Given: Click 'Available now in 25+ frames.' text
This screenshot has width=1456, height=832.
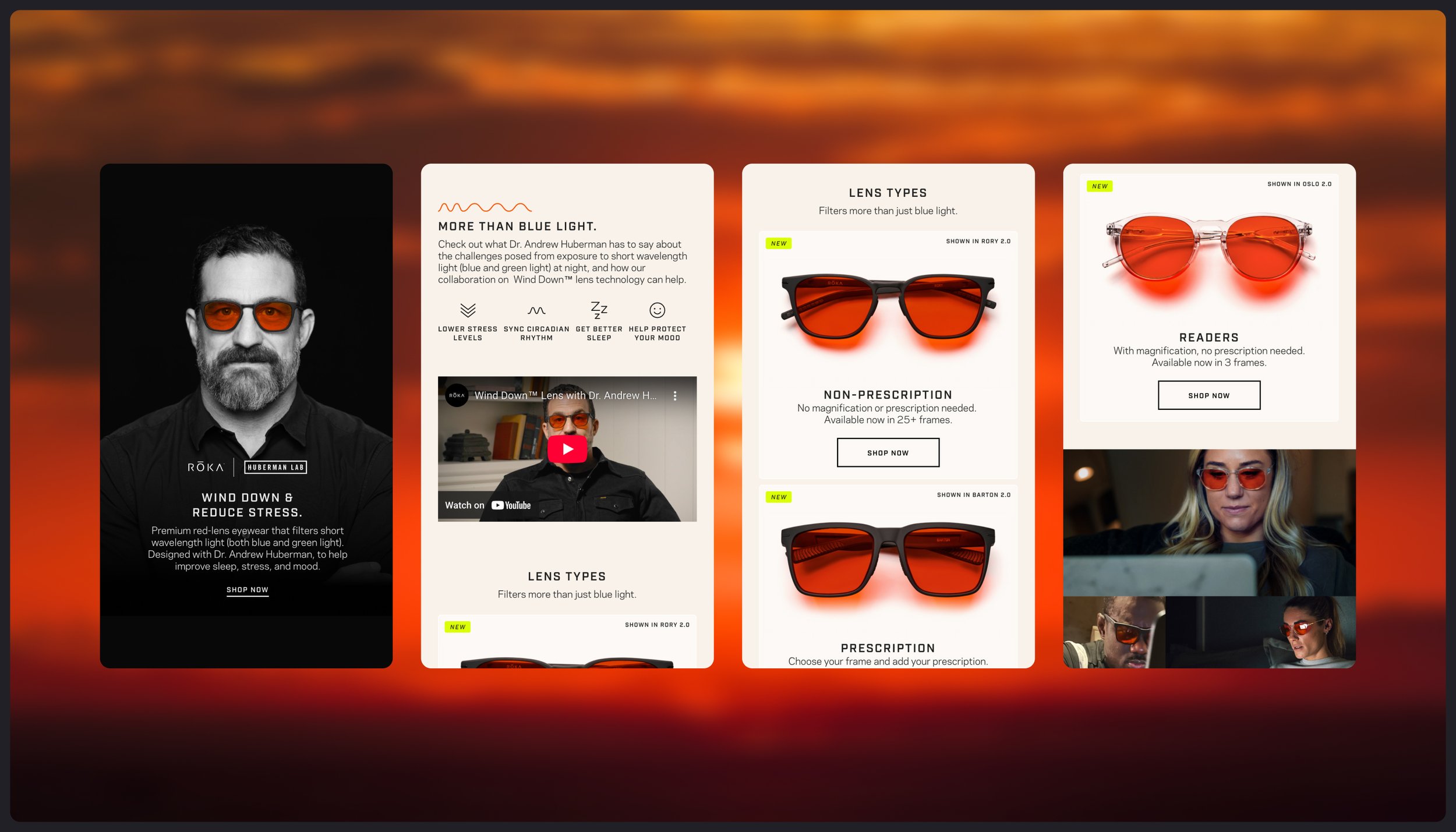Looking at the screenshot, I should click(x=888, y=420).
